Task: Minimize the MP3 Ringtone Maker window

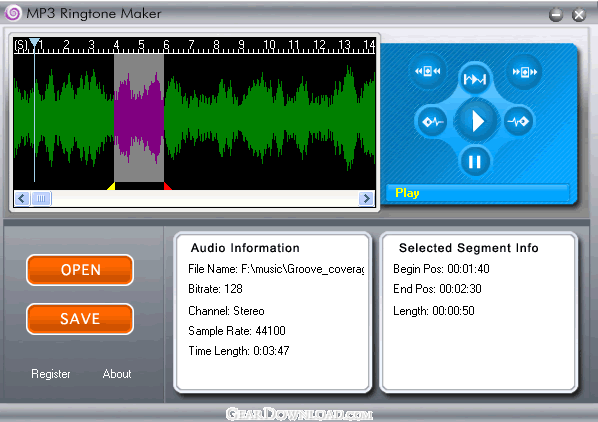Action: [556, 15]
